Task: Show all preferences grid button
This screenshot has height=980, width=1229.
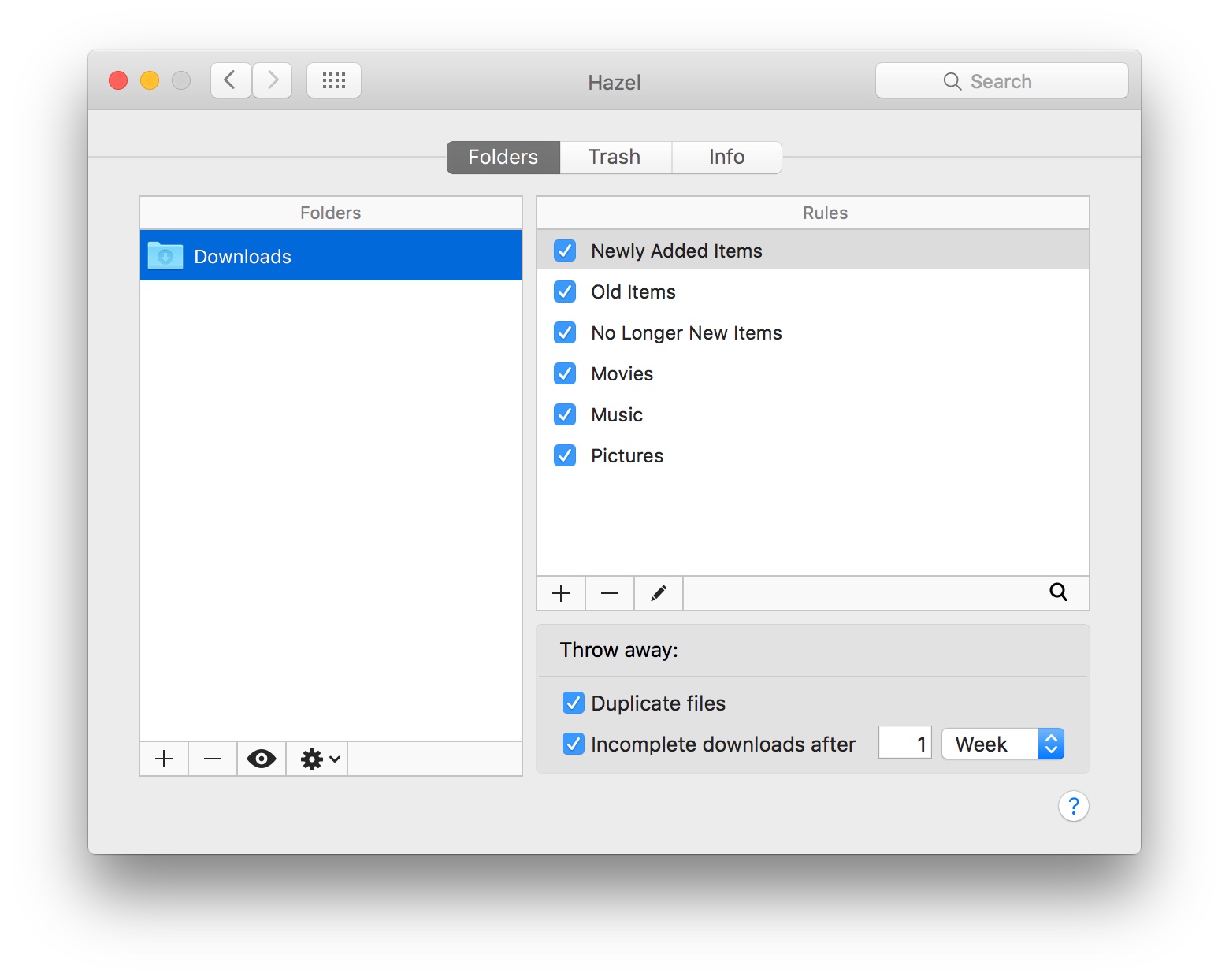Action: 334,80
